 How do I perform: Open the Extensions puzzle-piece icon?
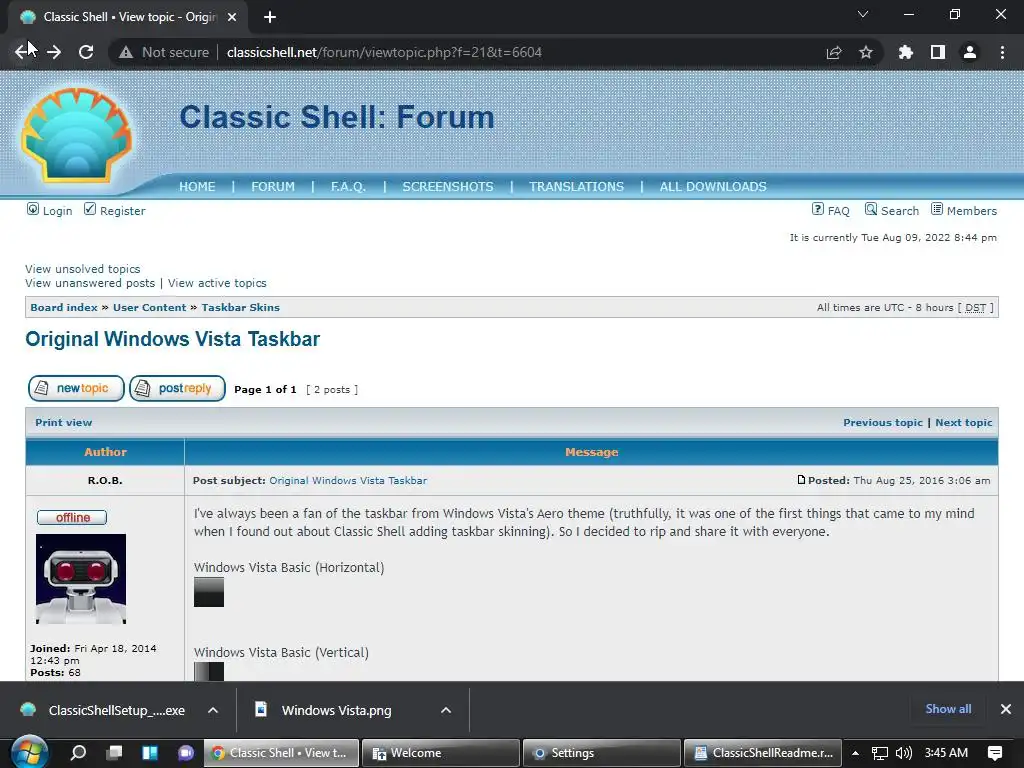[905, 52]
